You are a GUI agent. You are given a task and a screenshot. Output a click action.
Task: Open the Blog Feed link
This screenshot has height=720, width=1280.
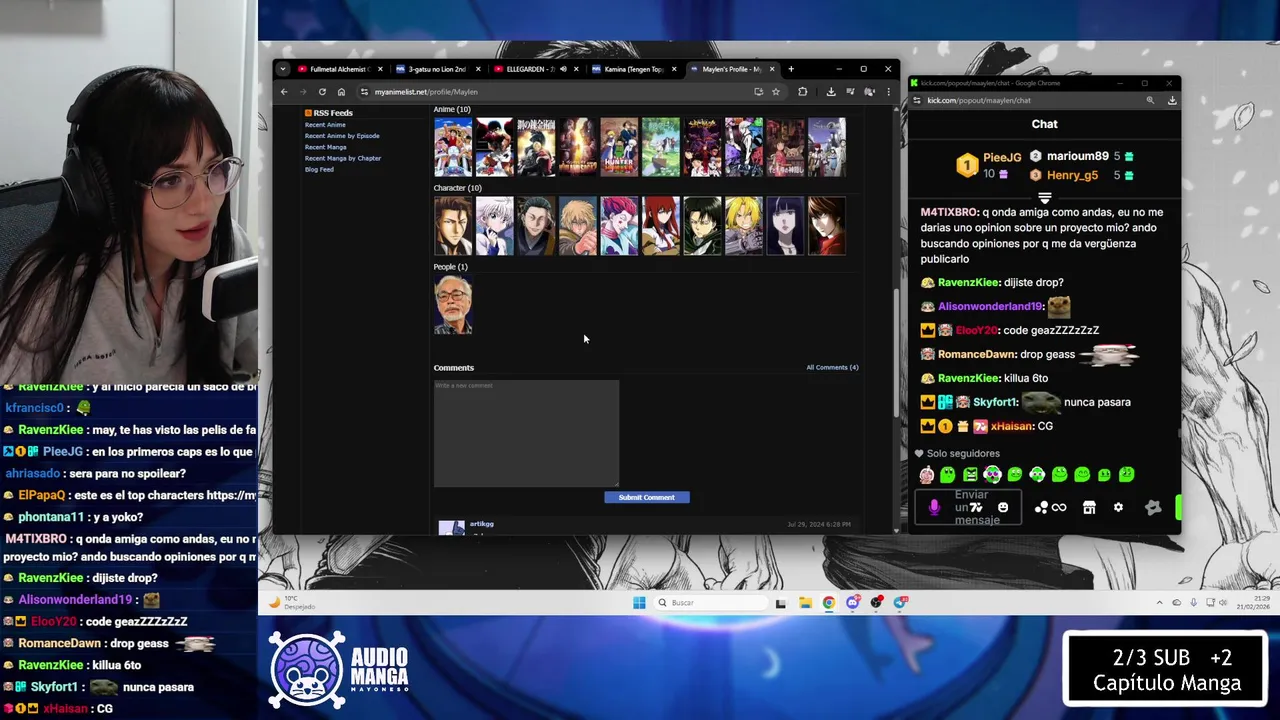(319, 169)
